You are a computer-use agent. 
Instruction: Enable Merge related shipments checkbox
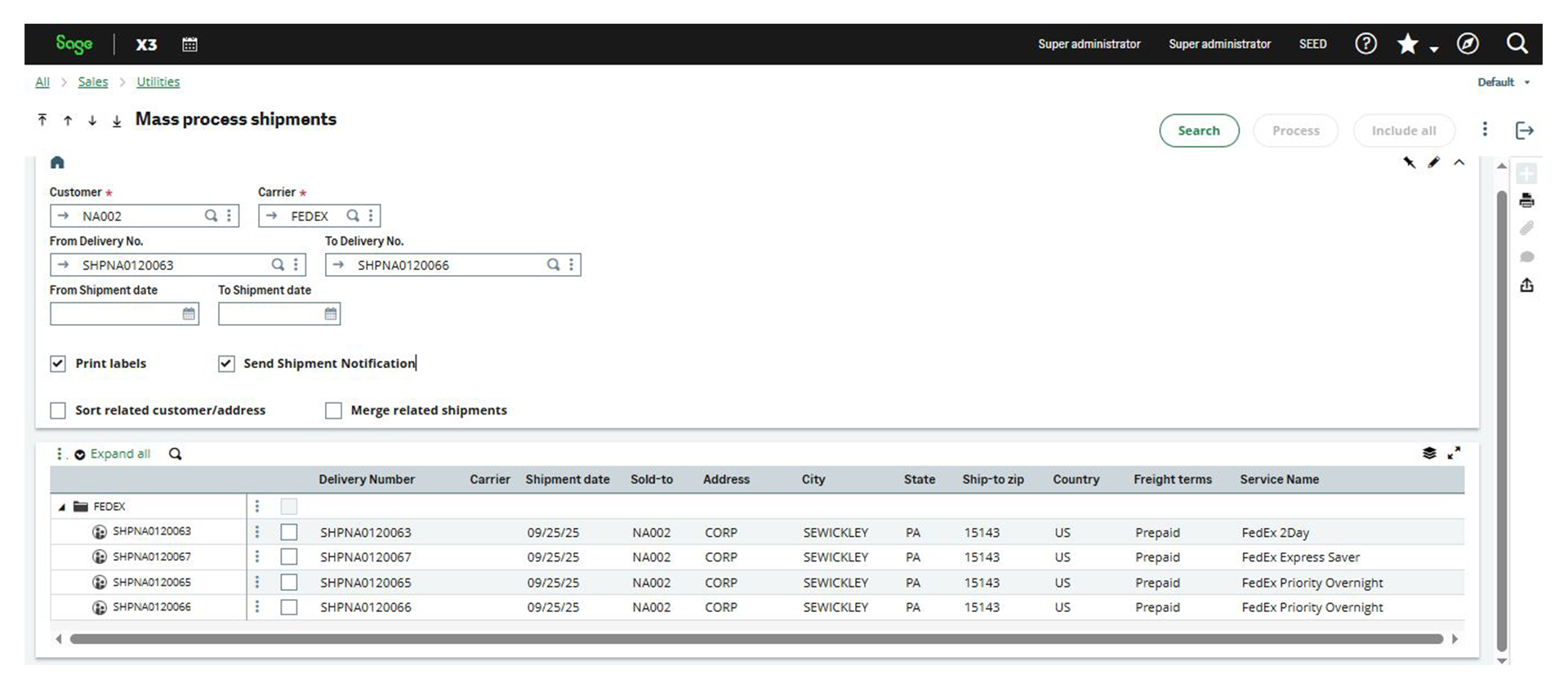point(333,411)
